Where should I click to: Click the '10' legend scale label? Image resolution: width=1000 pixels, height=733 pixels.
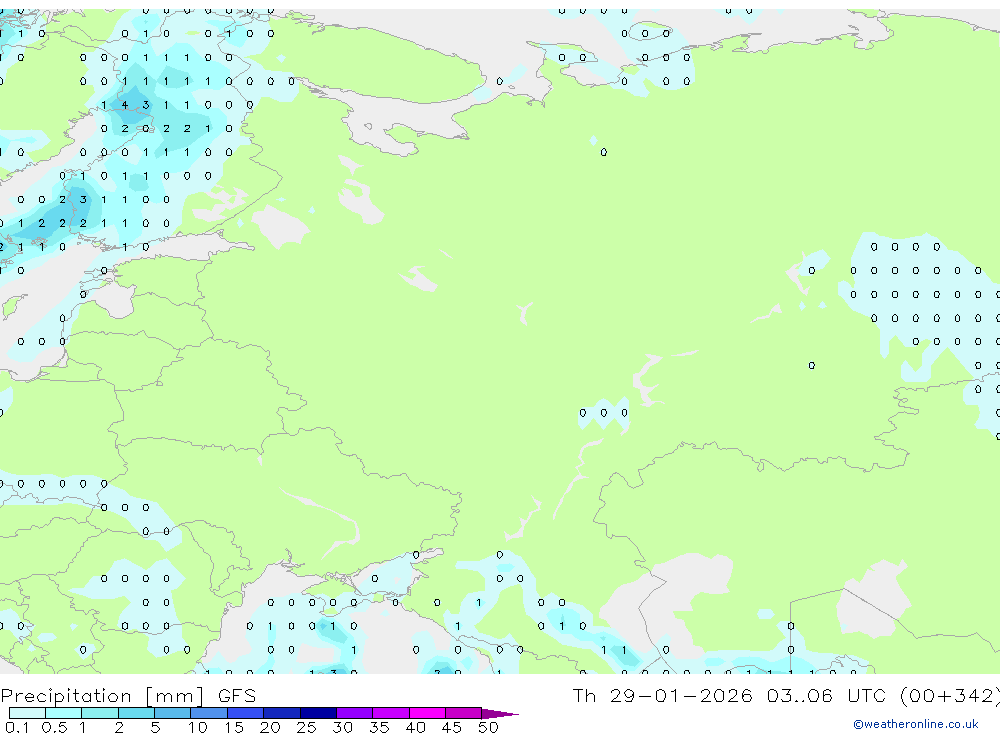[197, 727]
